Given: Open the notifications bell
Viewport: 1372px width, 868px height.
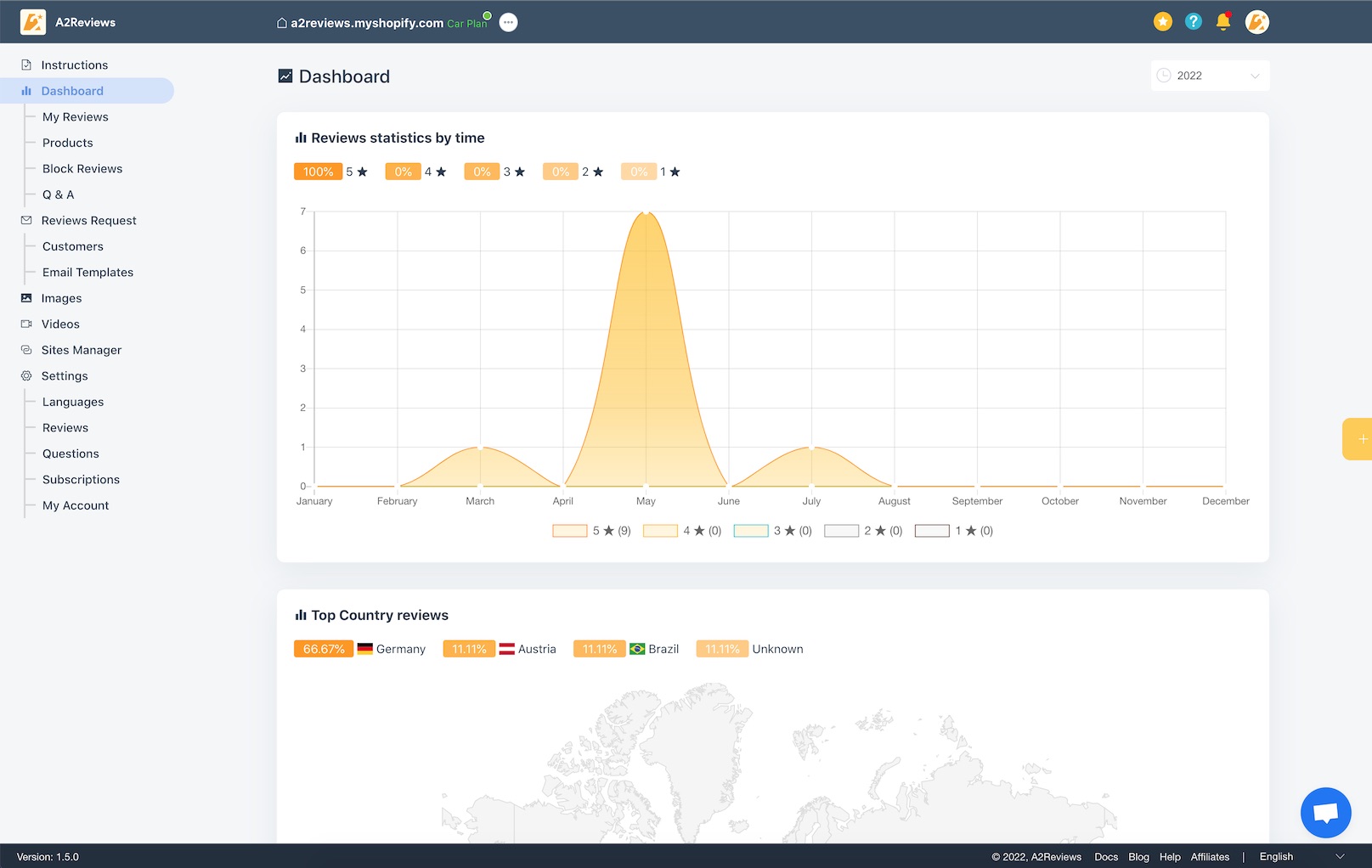Looking at the screenshot, I should pos(1223,22).
